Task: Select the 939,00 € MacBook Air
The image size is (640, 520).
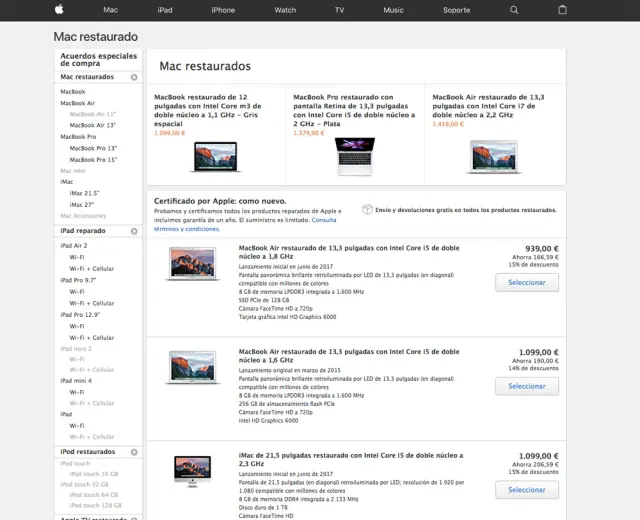Action: pos(526,283)
